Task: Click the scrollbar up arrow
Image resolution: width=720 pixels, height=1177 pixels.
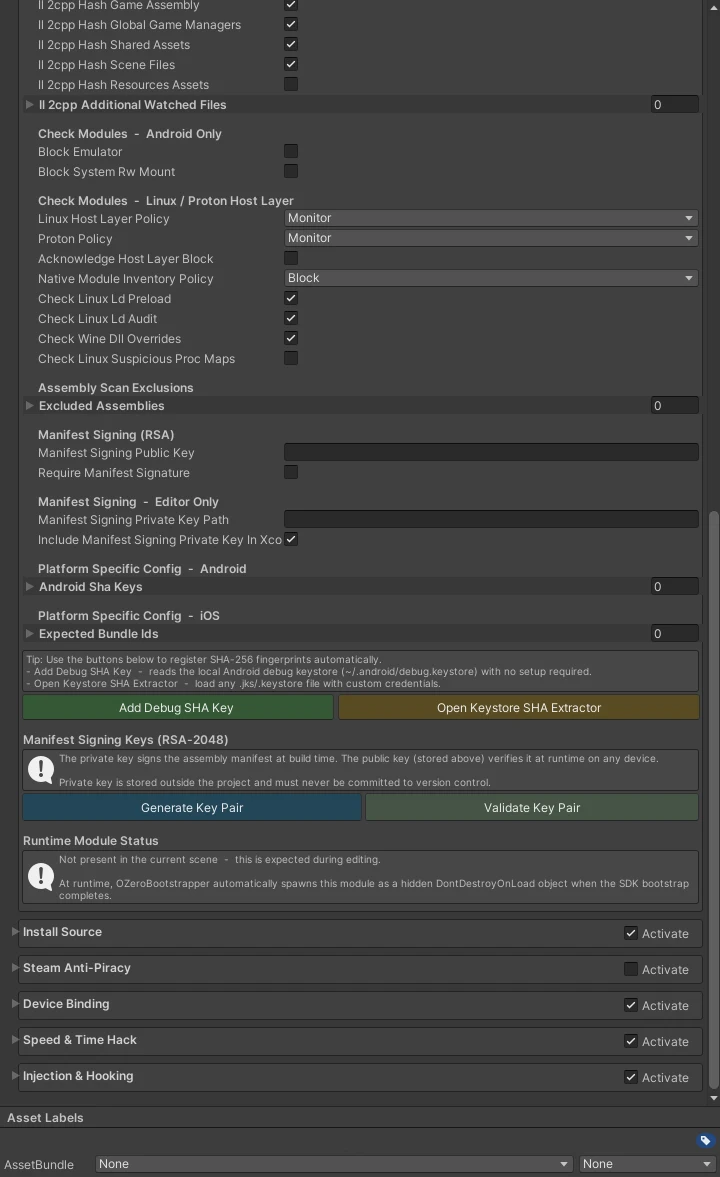Action: point(714,8)
